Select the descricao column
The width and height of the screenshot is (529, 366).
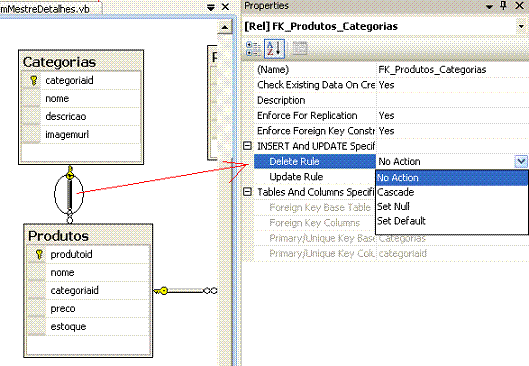(x=65, y=116)
